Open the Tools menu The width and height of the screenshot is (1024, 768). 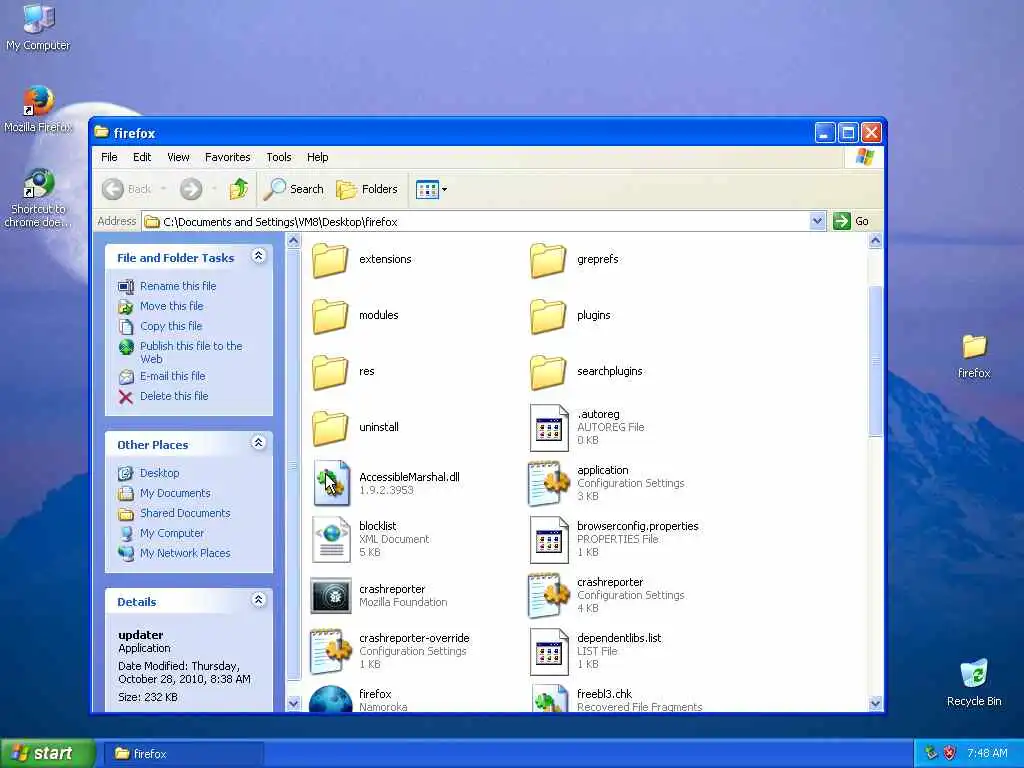click(279, 157)
